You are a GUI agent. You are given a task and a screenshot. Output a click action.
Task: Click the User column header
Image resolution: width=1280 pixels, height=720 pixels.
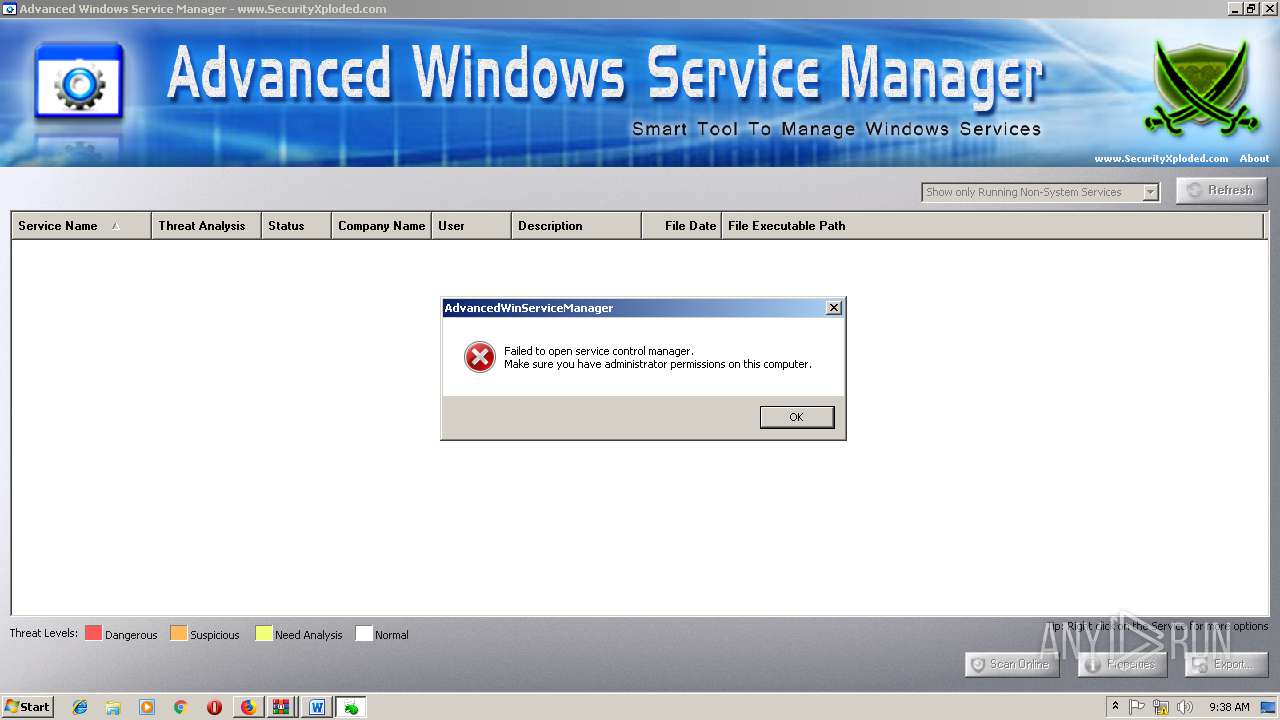(x=471, y=226)
